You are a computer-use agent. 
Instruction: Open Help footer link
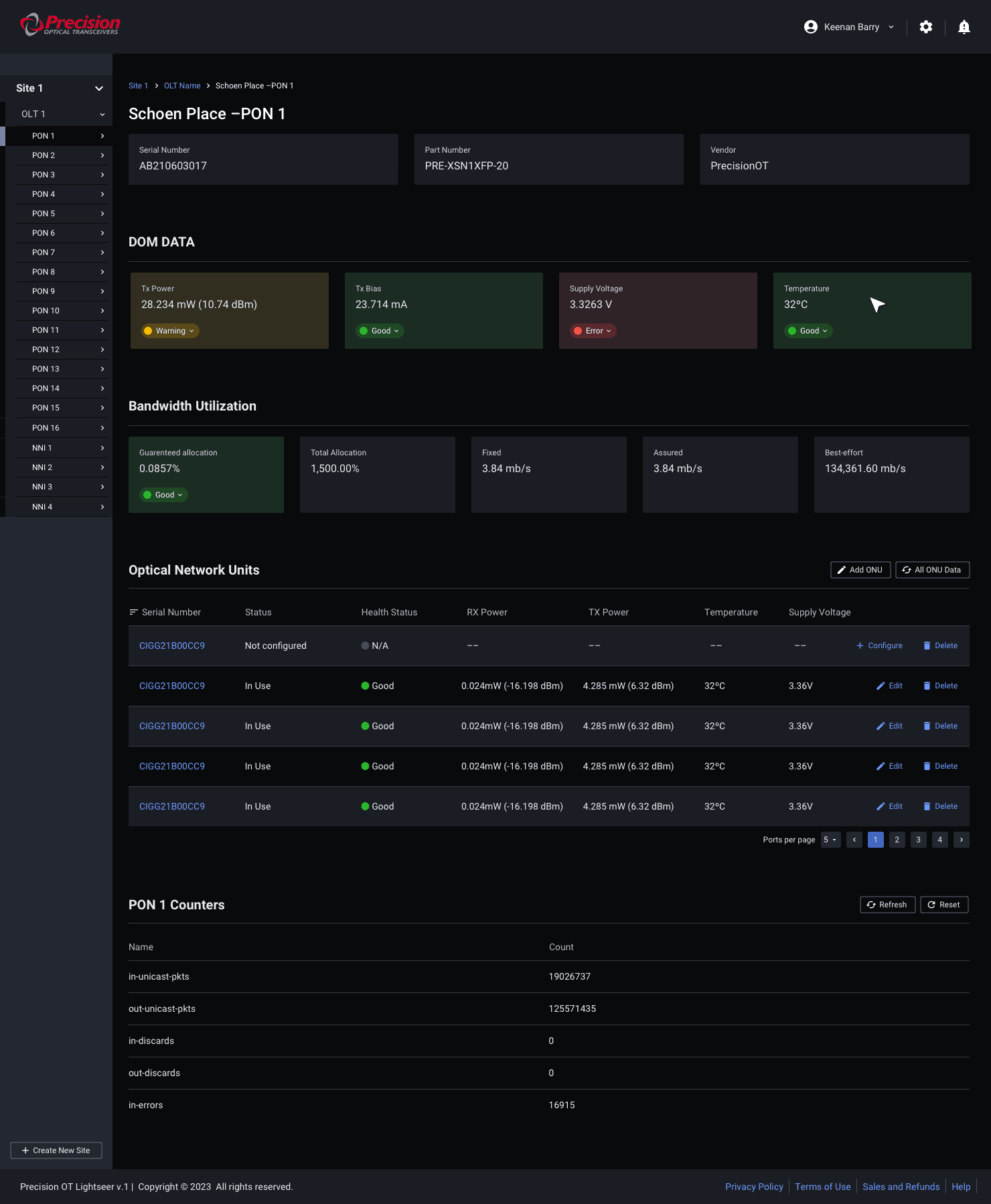(x=961, y=1187)
